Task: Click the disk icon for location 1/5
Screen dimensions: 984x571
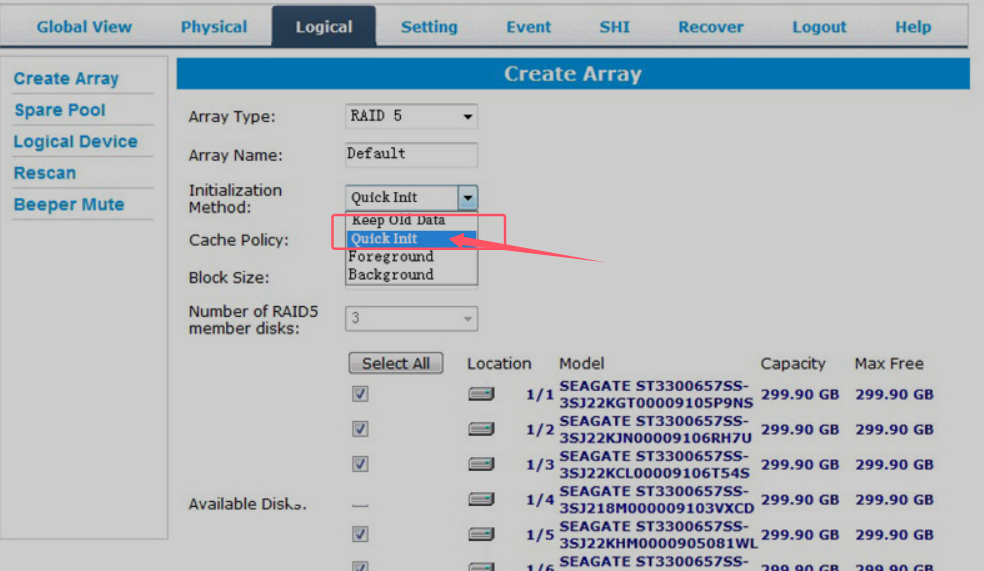Action: click(481, 535)
